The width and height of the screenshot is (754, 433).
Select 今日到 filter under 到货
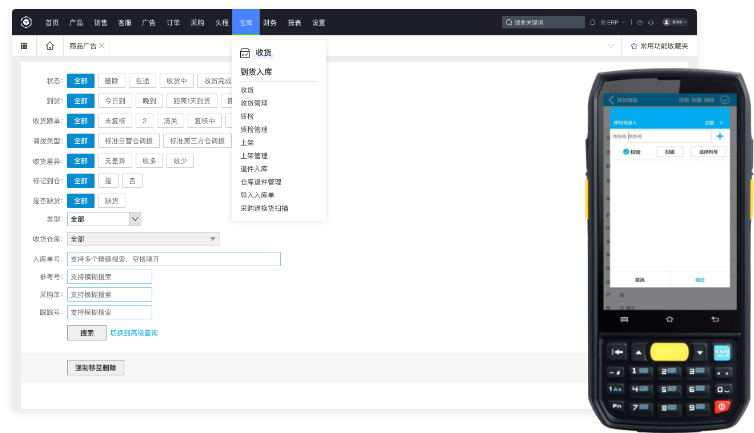click(115, 101)
